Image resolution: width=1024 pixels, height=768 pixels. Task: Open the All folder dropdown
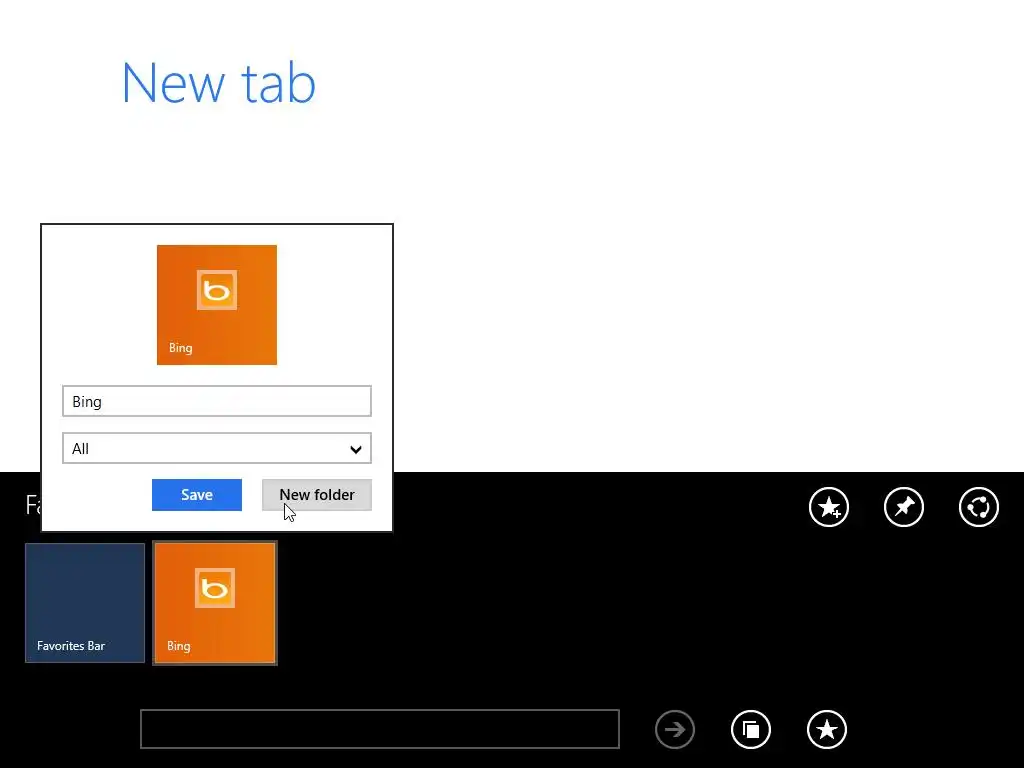tap(217, 449)
